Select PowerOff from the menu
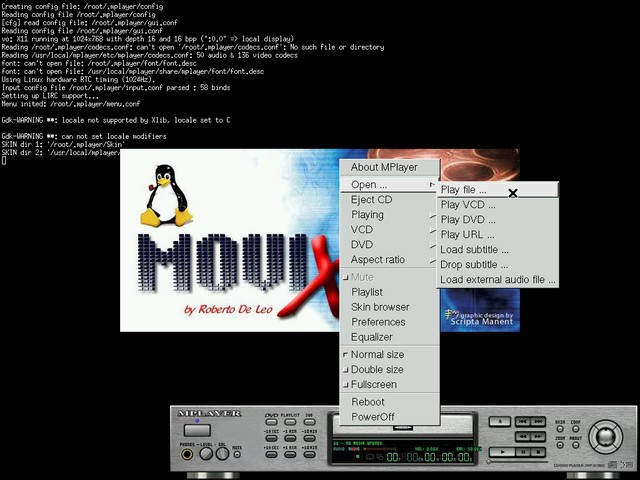Screen dimensions: 640x480 (389, 417)
